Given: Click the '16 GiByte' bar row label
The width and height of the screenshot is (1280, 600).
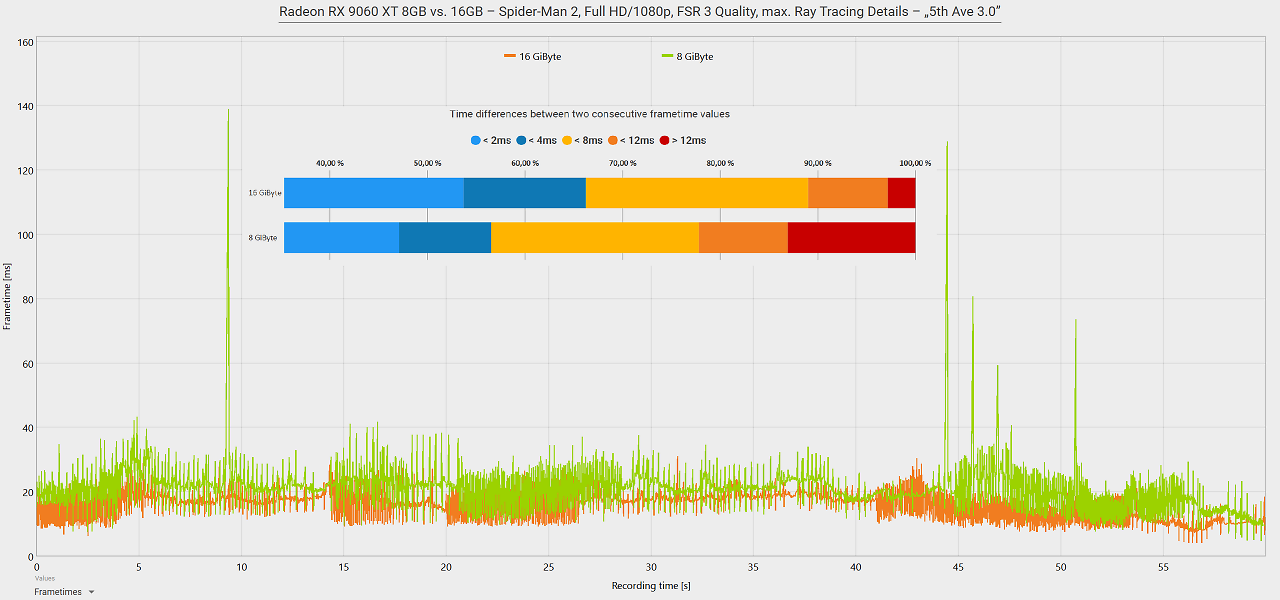Looking at the screenshot, I should 265,193.
